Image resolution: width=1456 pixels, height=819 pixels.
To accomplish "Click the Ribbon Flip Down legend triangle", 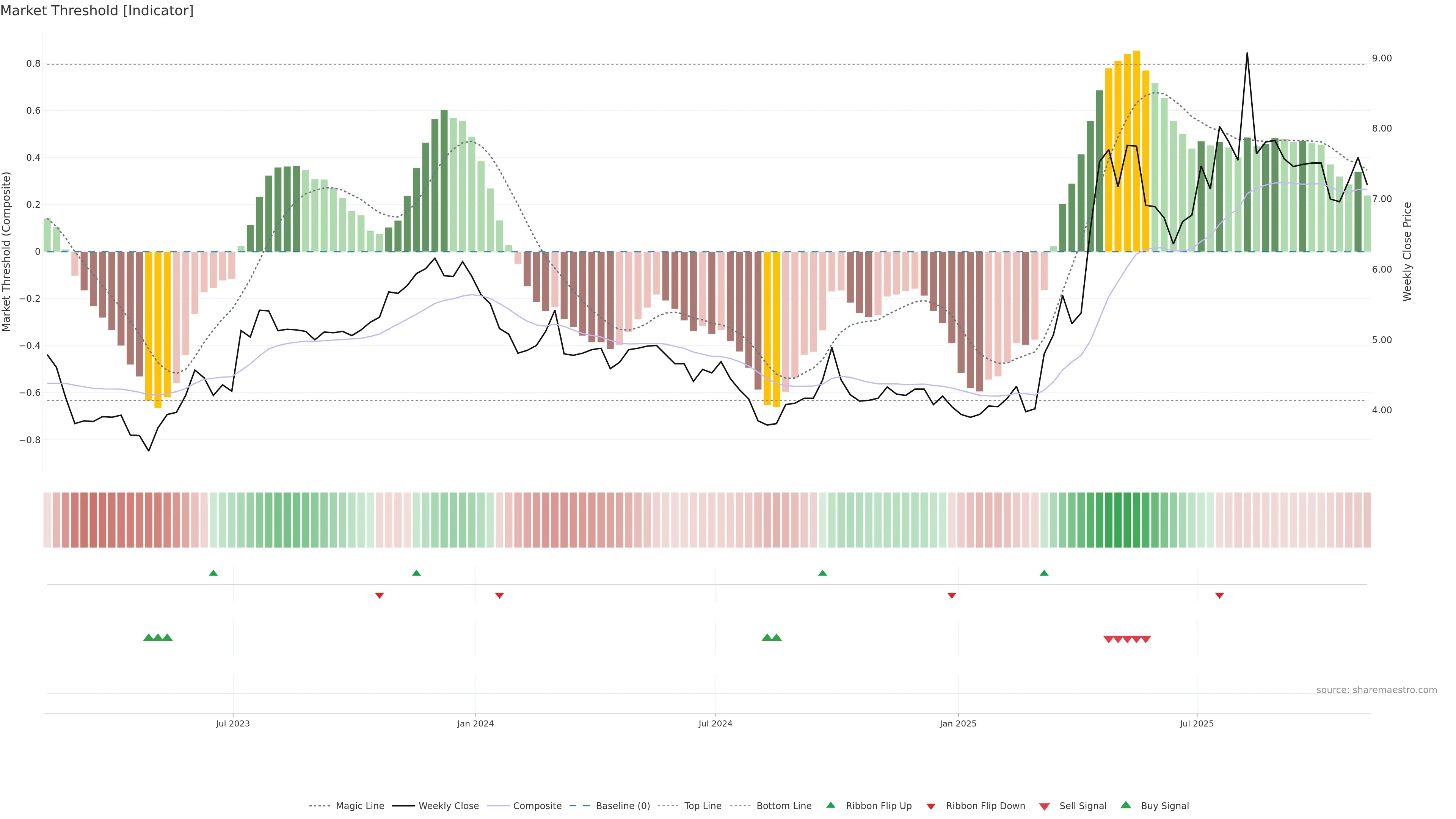I will (x=931, y=806).
